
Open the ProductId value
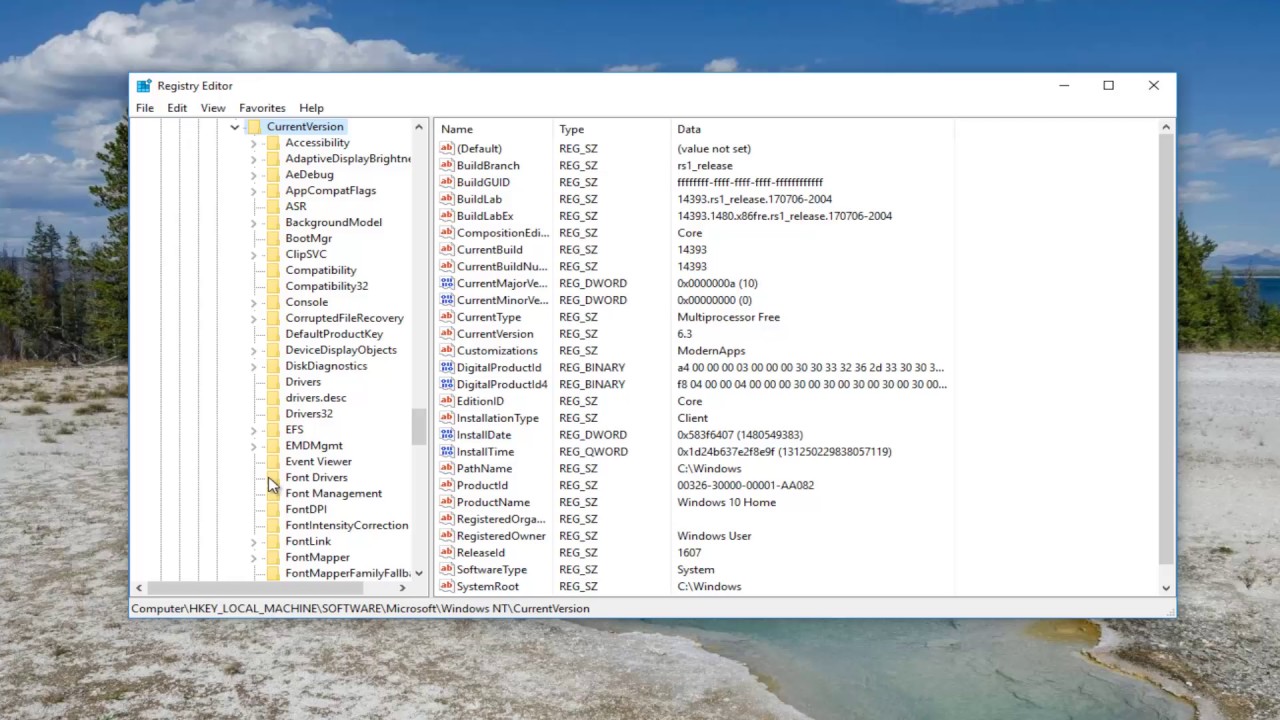coord(482,485)
